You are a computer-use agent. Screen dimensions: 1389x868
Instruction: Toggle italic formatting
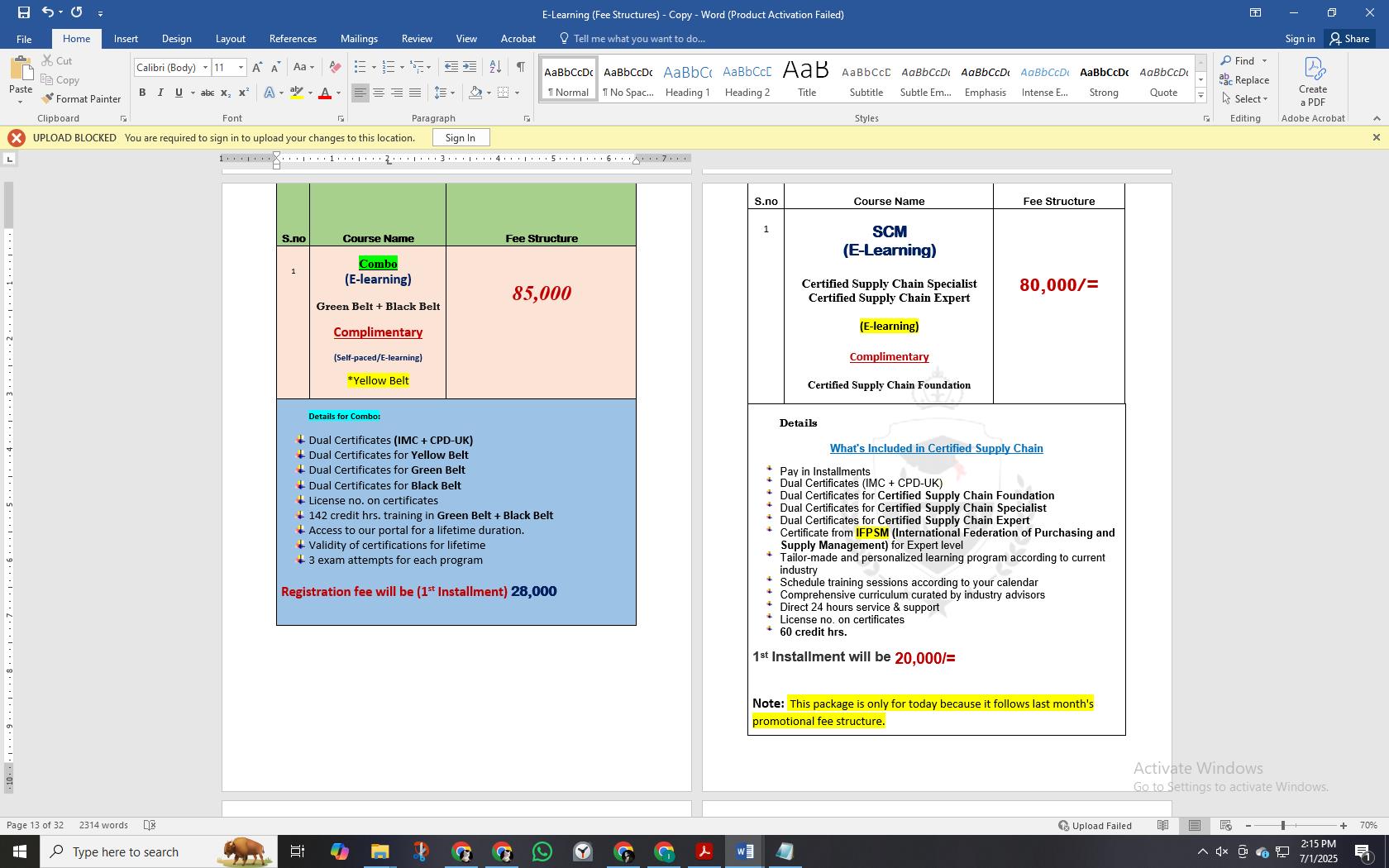[x=160, y=93]
